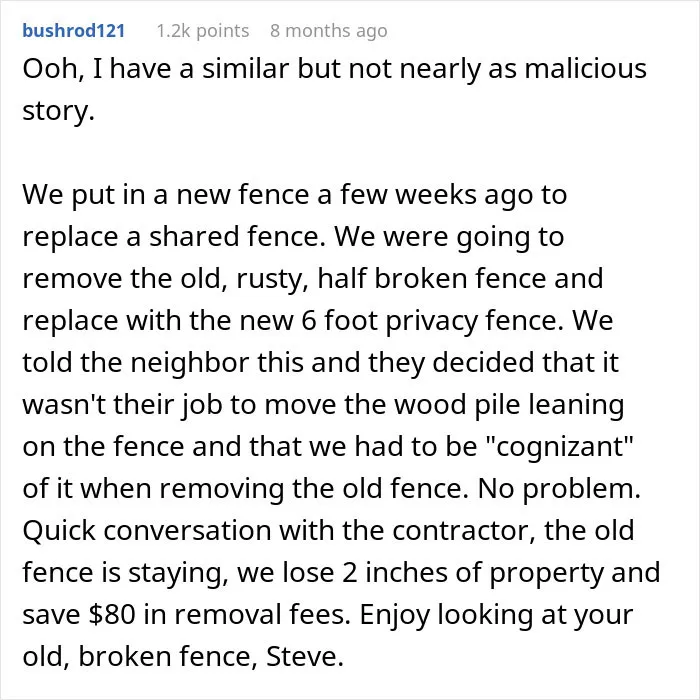Open the bushrod121 user profile link
The image size is (700, 700).
(x=74, y=31)
